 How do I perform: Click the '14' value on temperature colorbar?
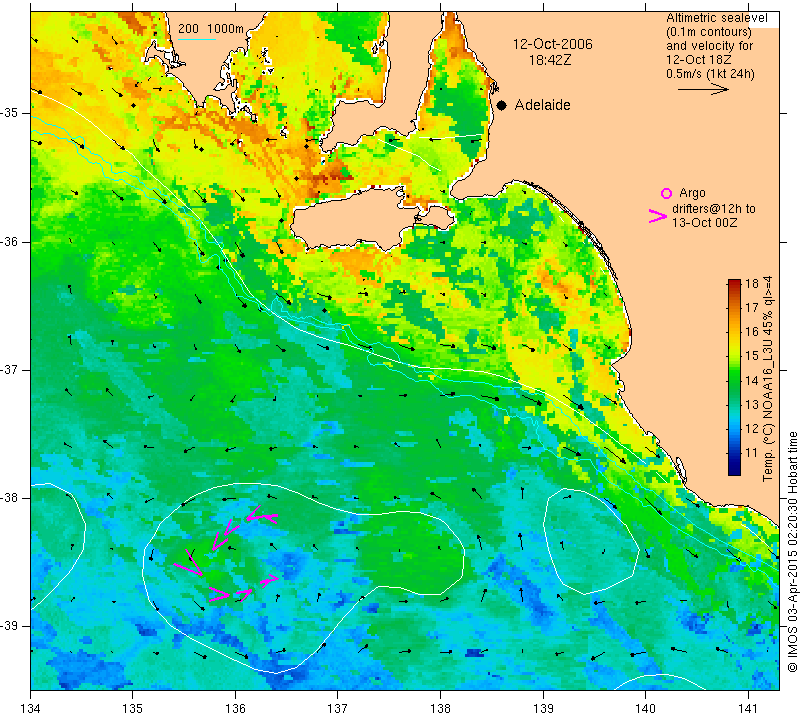tap(752, 380)
